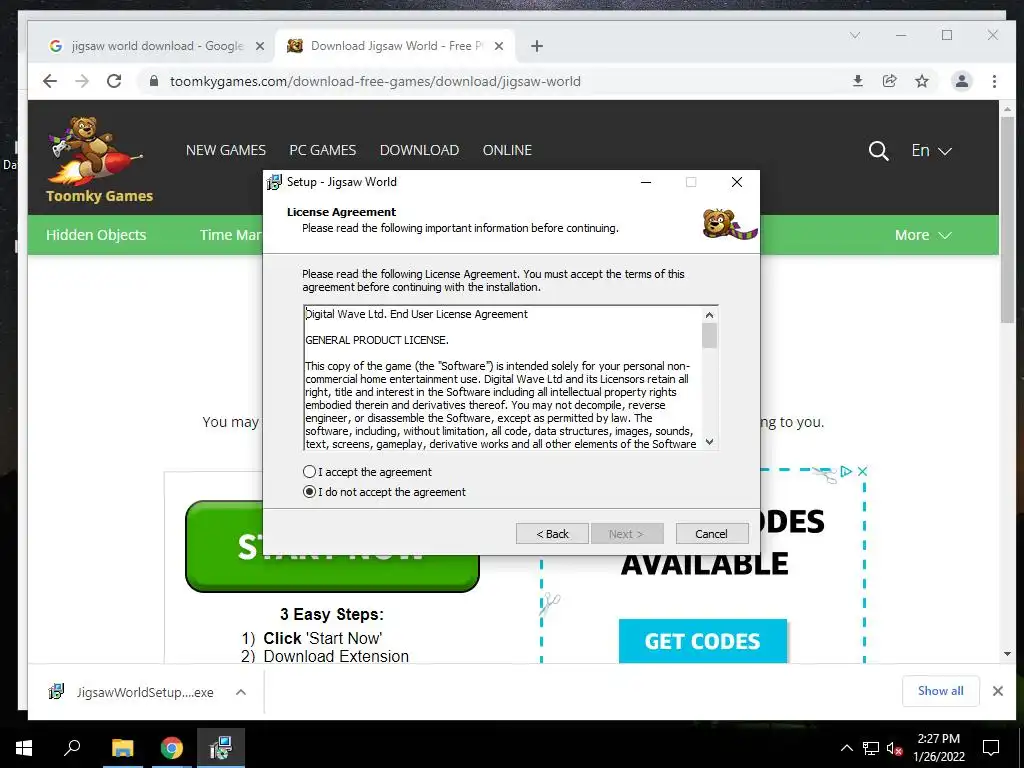This screenshot has width=1024, height=768.
Task: Click license text scroll down arrow
Action: [x=709, y=441]
